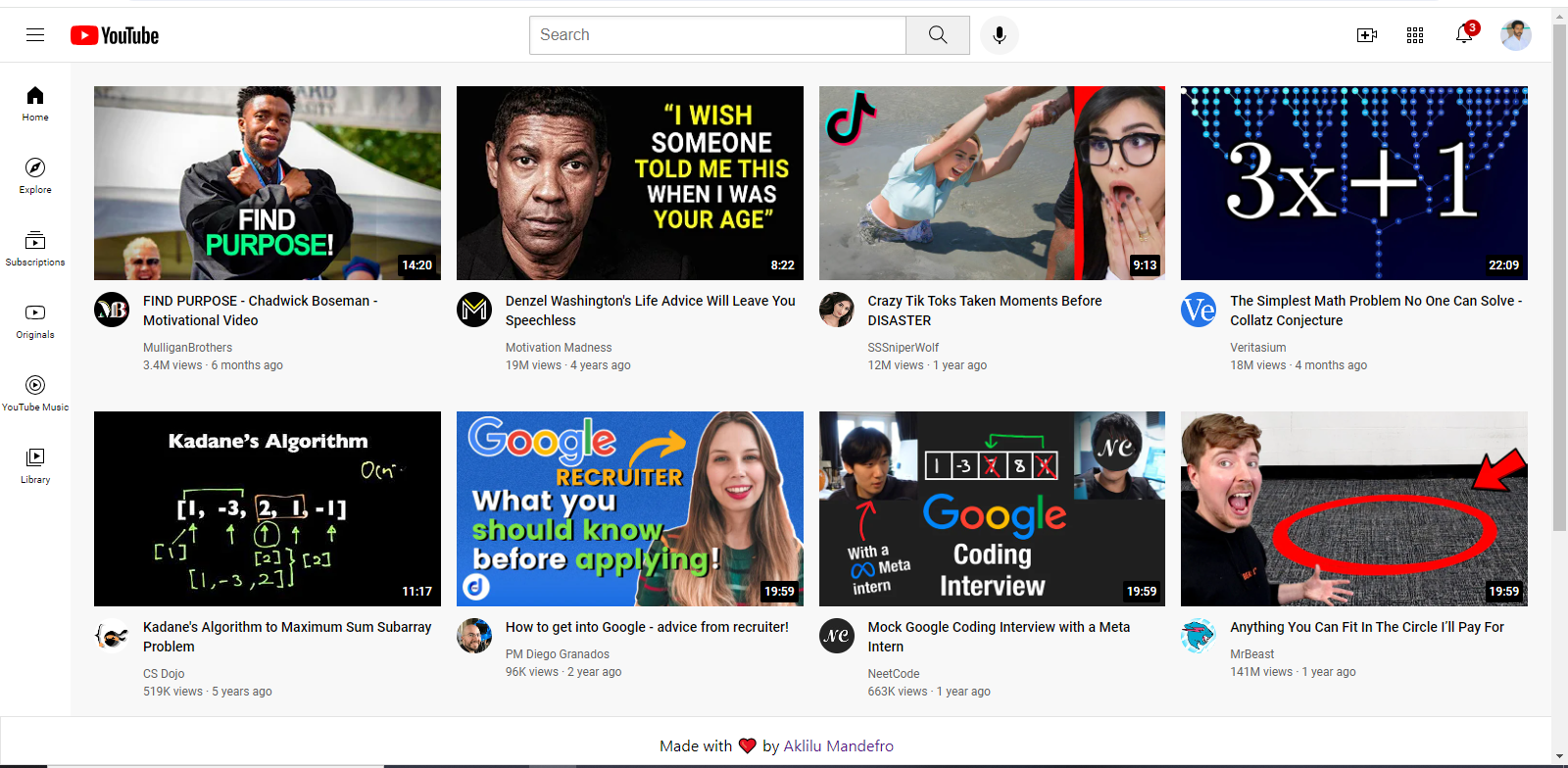Play the MrBeast circle video thumbnail
This screenshot has height=768, width=1568.
point(1354,508)
